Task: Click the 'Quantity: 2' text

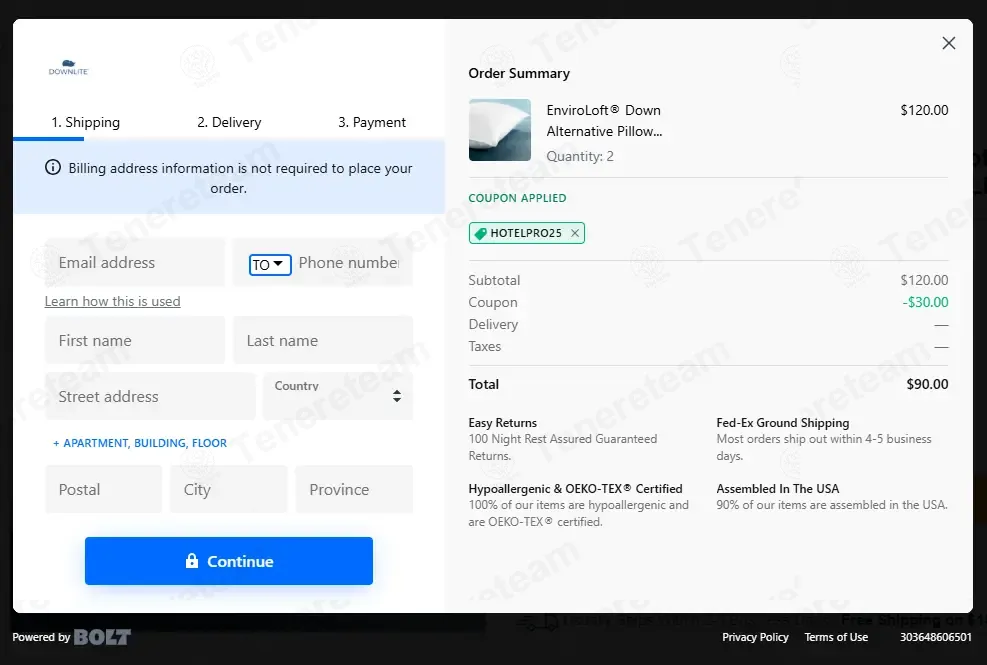Action: click(x=580, y=156)
